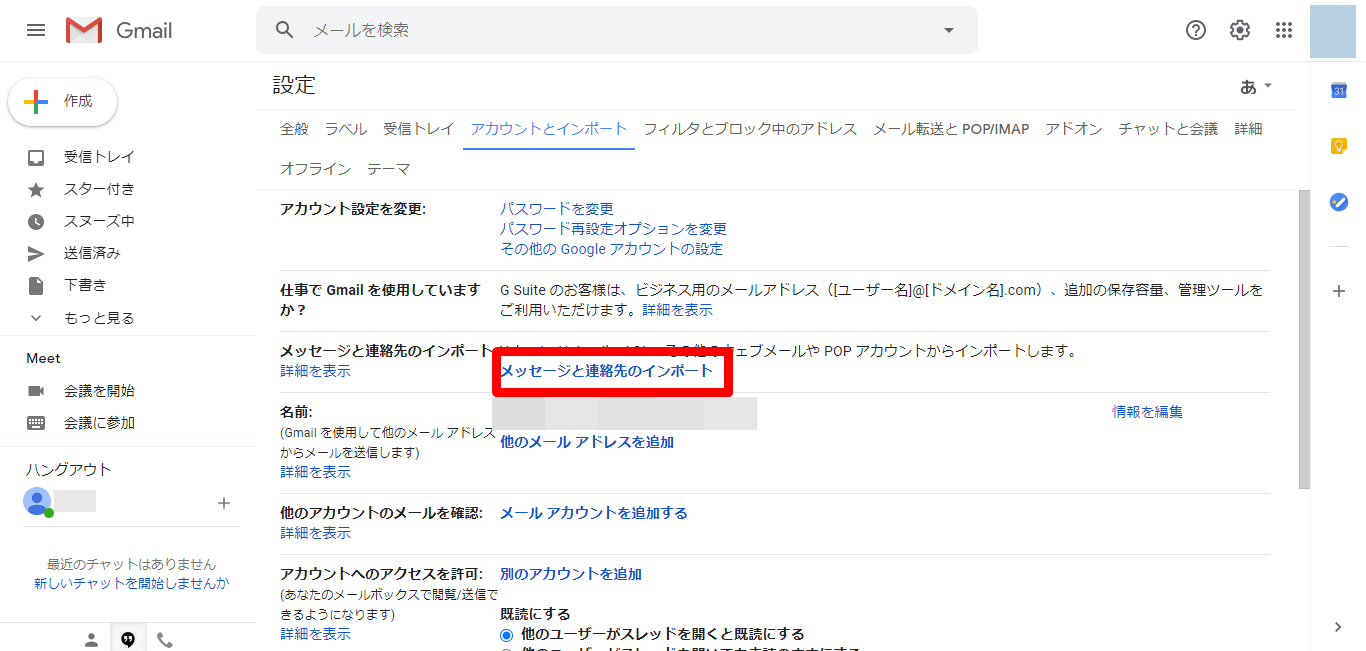Click the パスワードを変更 link

pyautogui.click(x=556, y=209)
